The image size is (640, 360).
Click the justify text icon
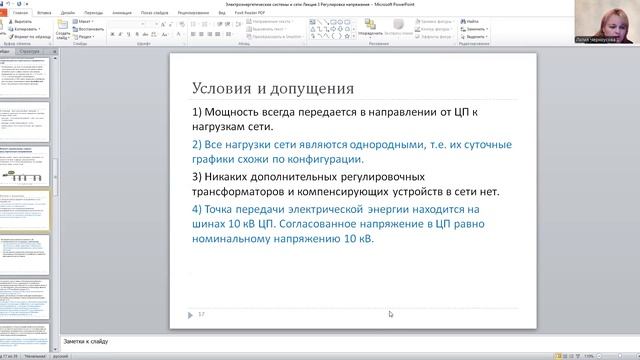point(218,35)
